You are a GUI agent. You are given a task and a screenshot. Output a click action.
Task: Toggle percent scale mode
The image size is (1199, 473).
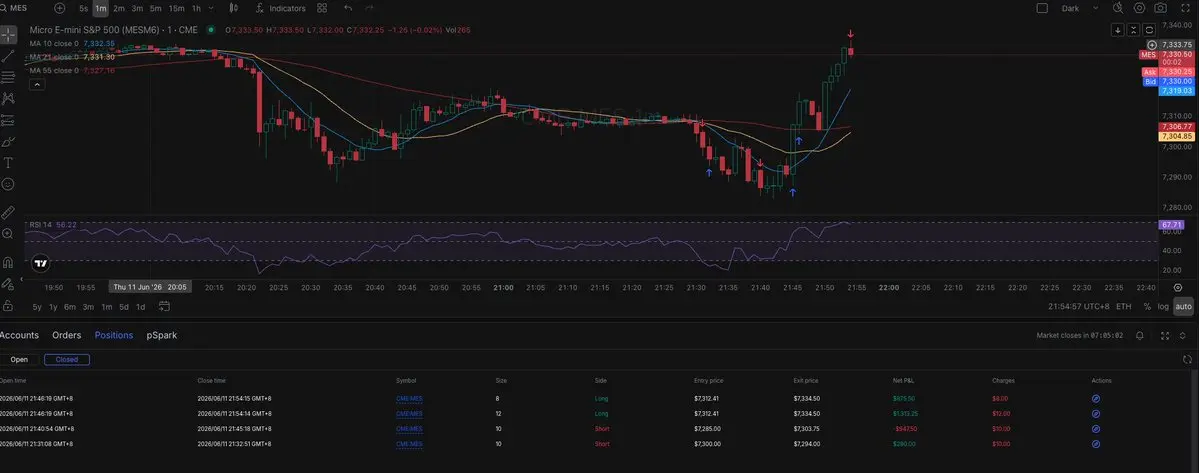tap(1147, 306)
